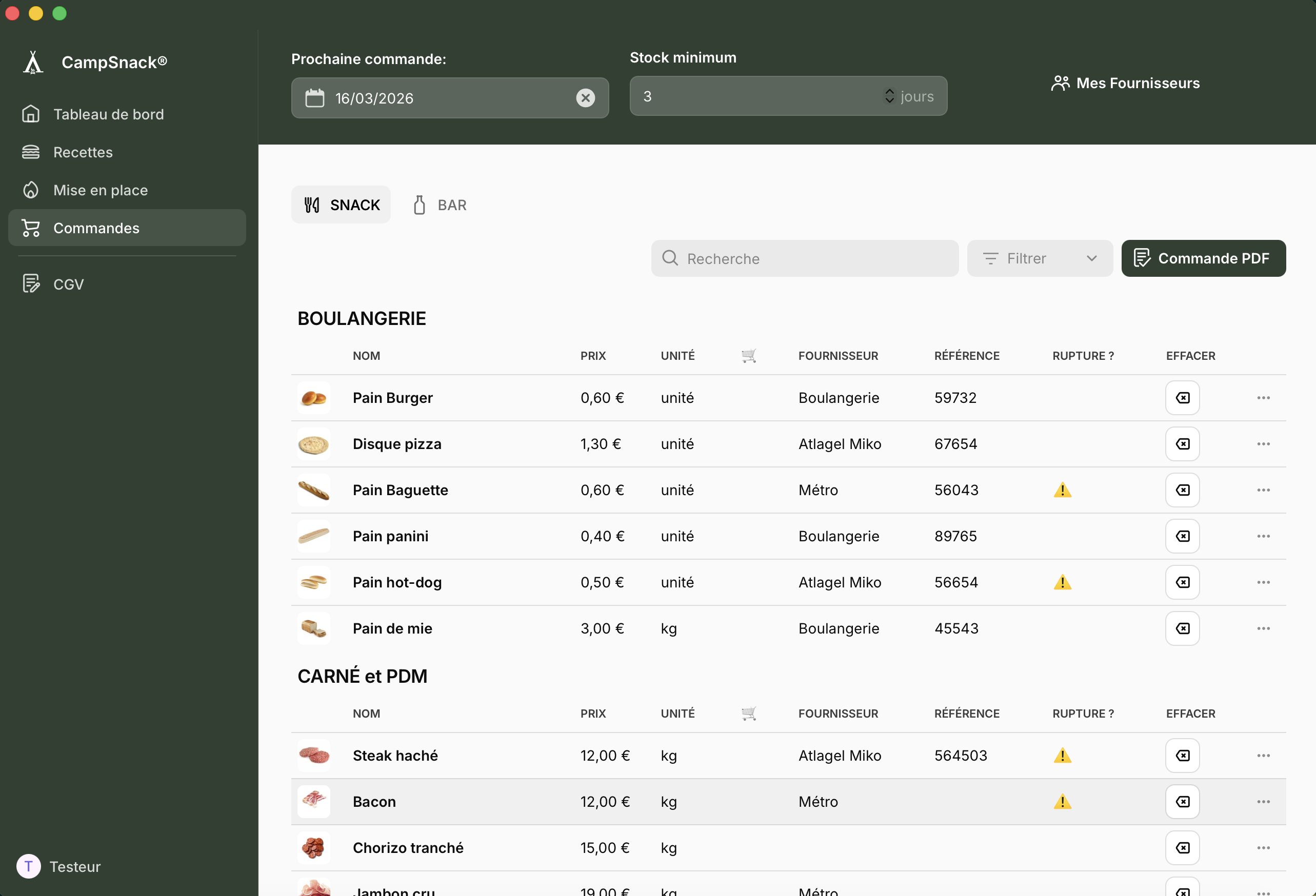This screenshot has height=896, width=1316.
Task: Clear the Prochaine commande date
Action: tap(585, 98)
